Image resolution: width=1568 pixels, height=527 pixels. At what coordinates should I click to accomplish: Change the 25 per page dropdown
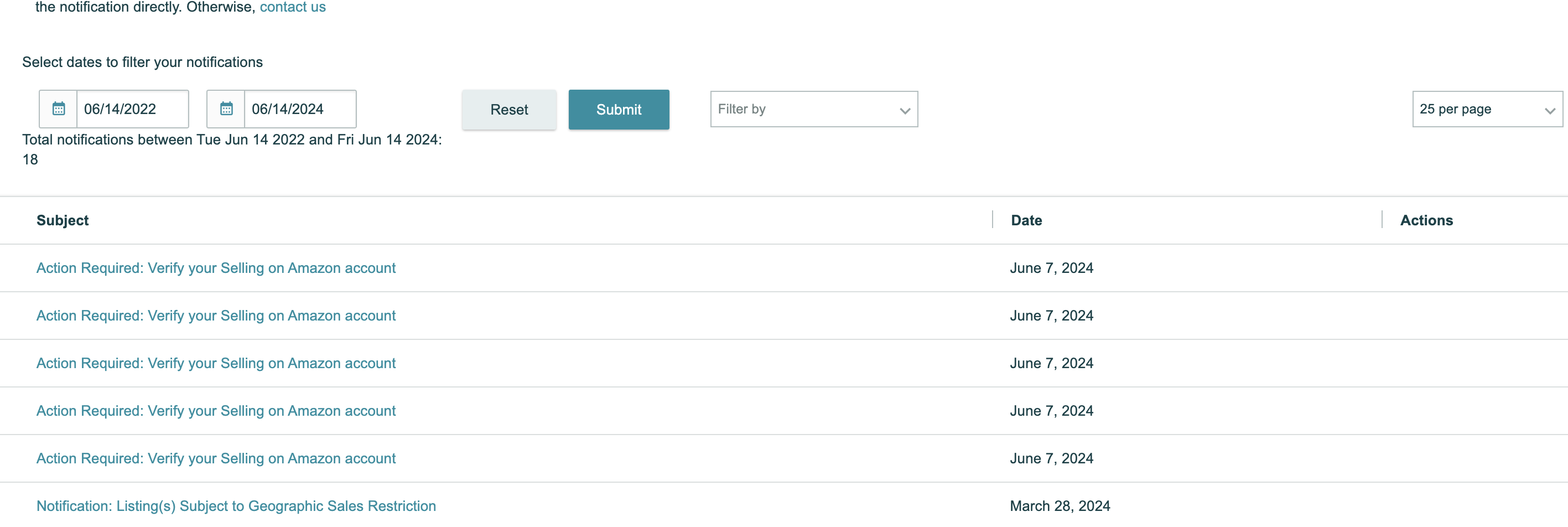tap(1487, 109)
